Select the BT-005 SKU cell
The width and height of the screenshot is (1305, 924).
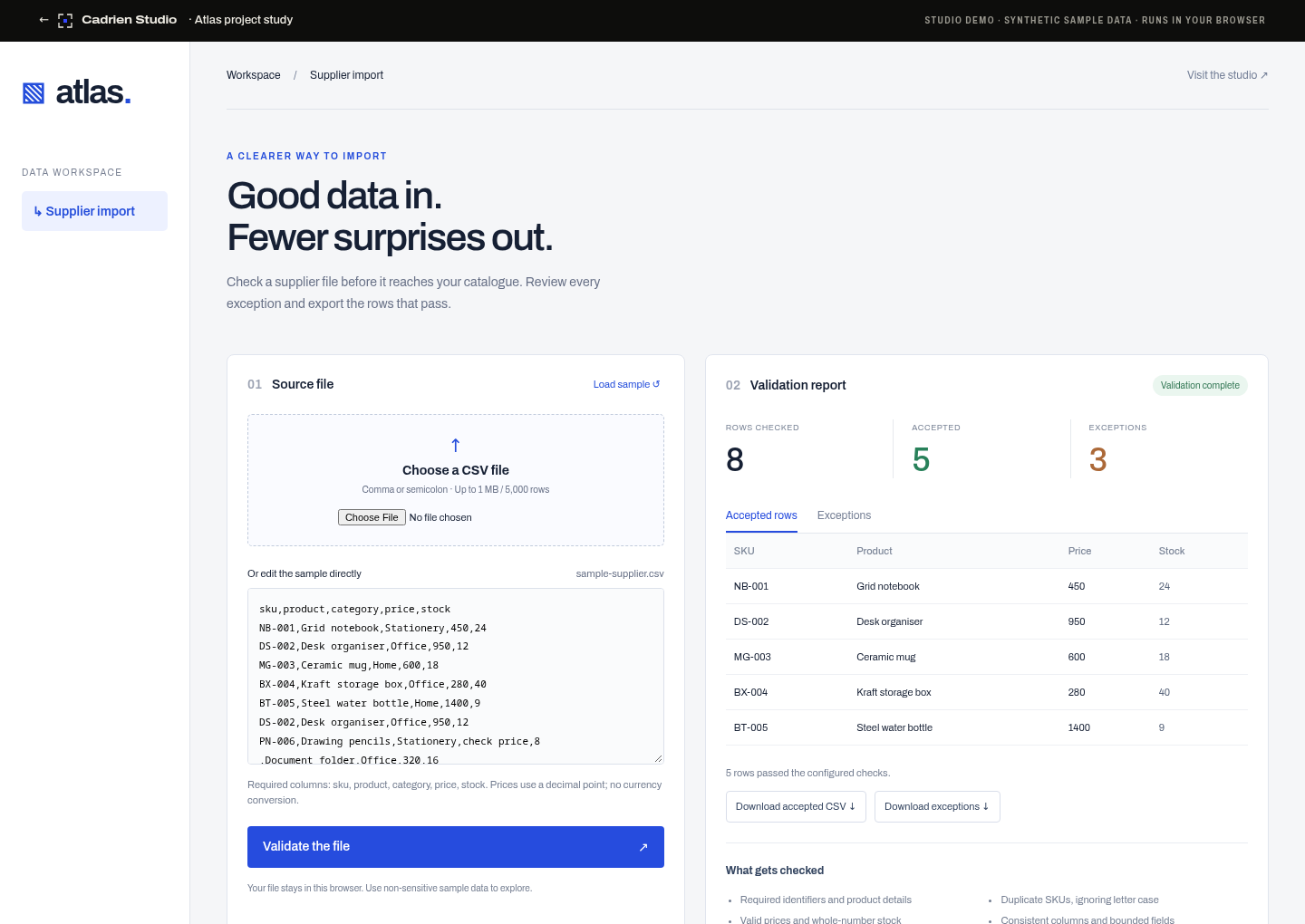[x=750, y=727]
